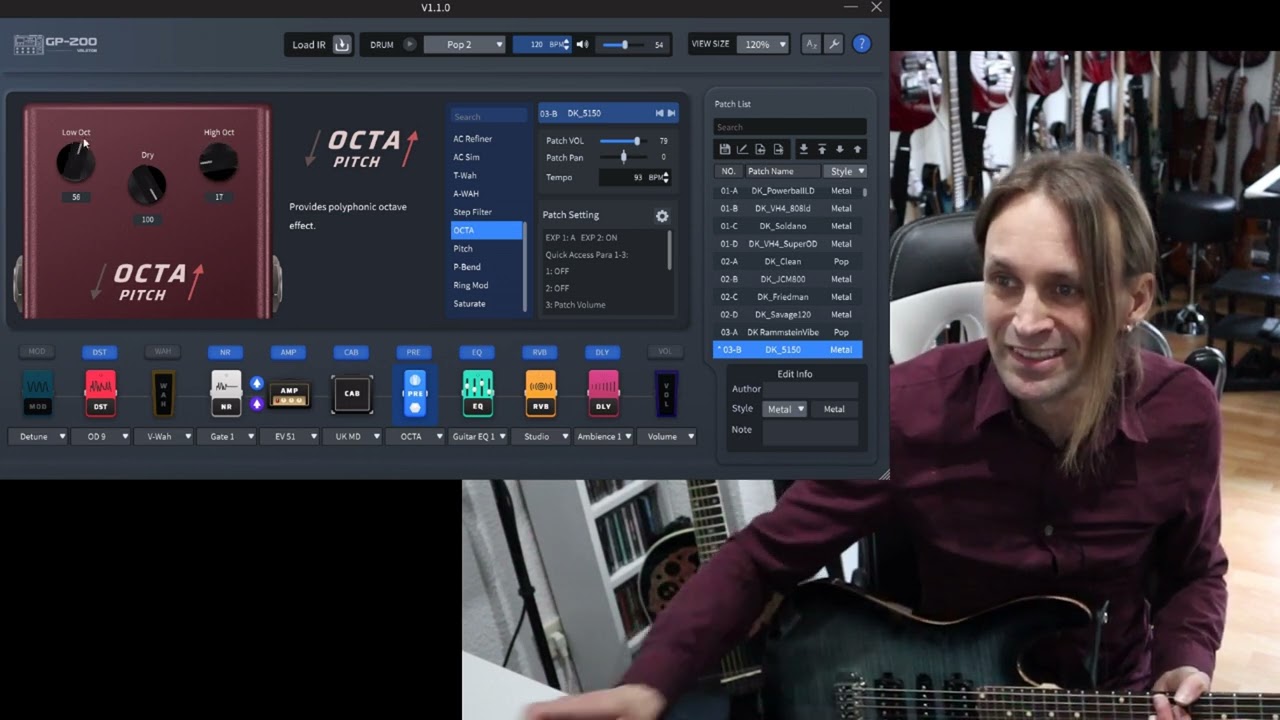
Task: Click the import patch file icon
Action: tap(760, 149)
